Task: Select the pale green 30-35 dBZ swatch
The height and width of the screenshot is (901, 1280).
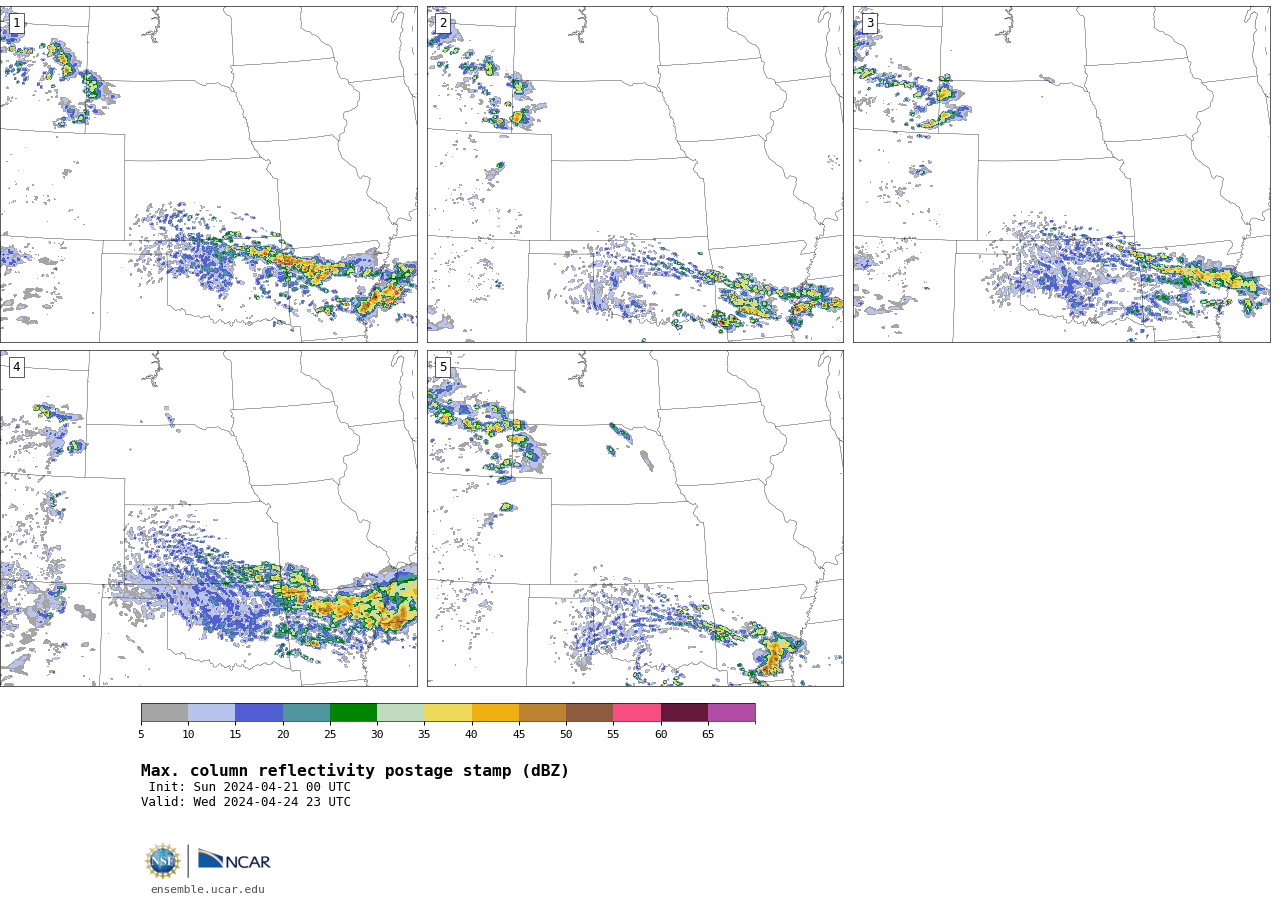Action: 400,712
